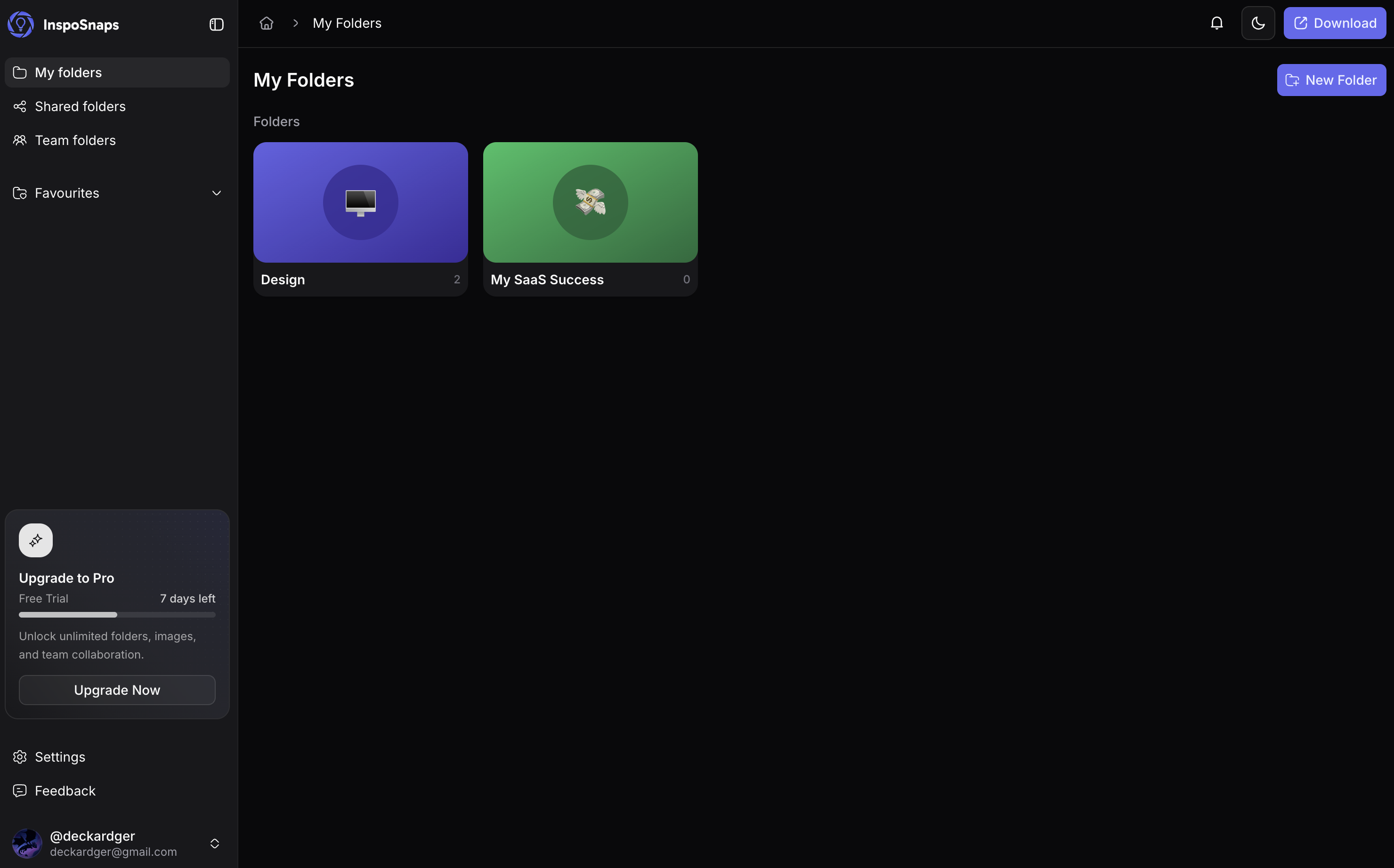Click the InspoSnaps lightbulb logo
1394x868 pixels.
coord(21,24)
